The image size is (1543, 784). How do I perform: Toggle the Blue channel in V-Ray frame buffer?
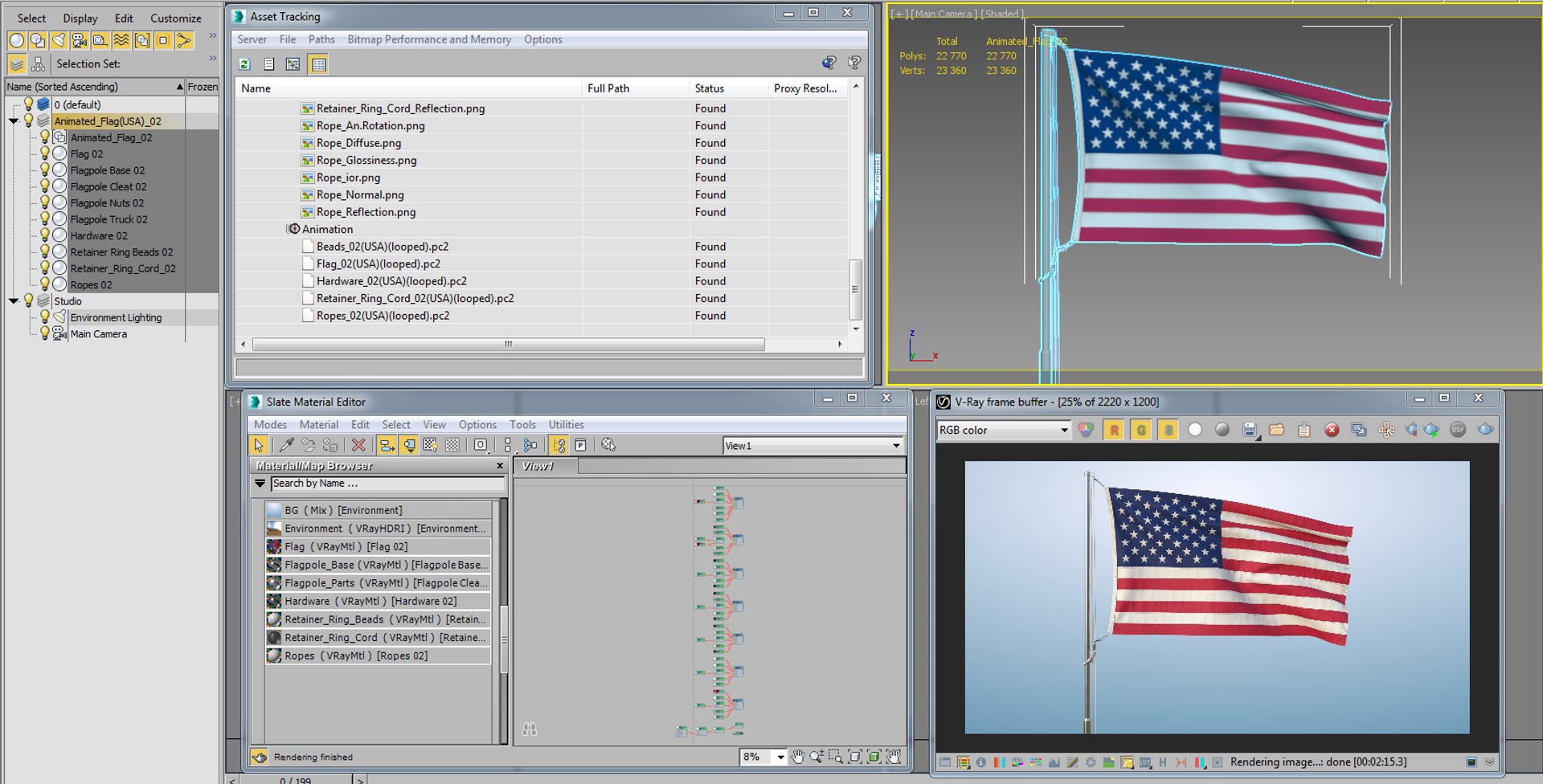(1169, 430)
